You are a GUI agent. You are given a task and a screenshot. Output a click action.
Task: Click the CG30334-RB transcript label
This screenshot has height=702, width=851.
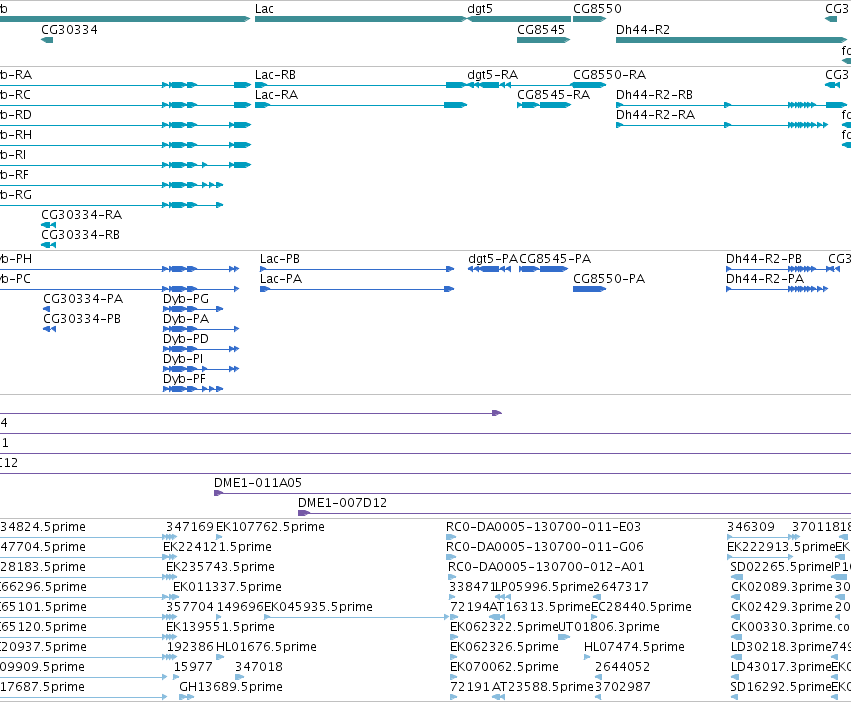coord(80,235)
